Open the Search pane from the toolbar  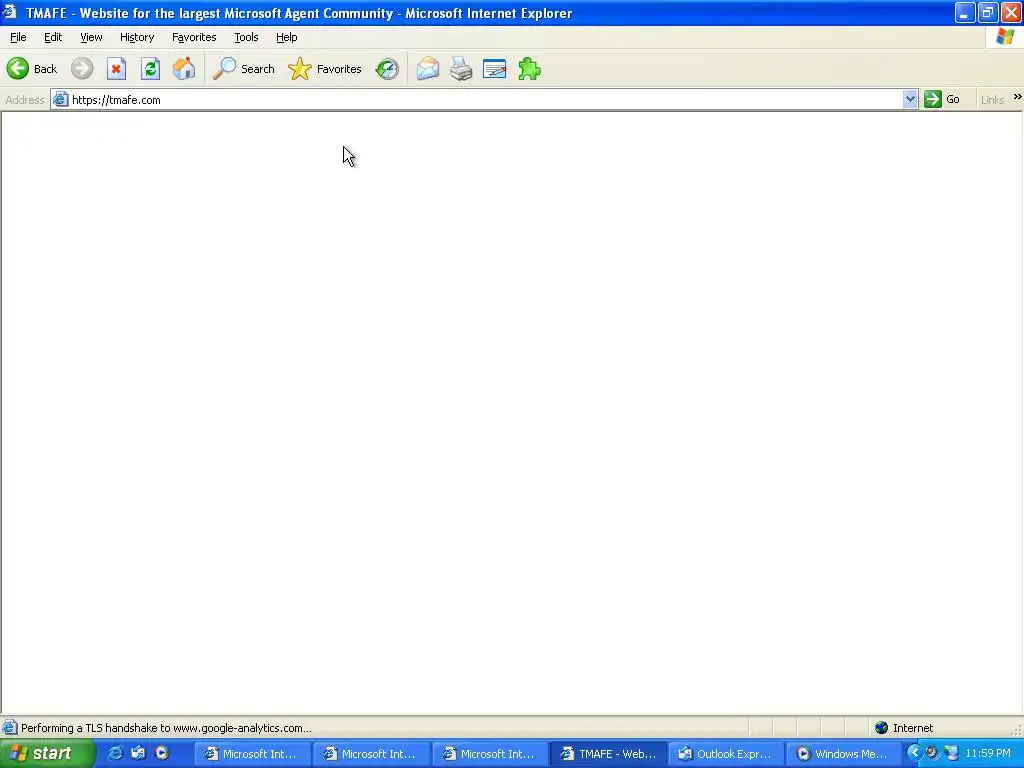[244, 69]
